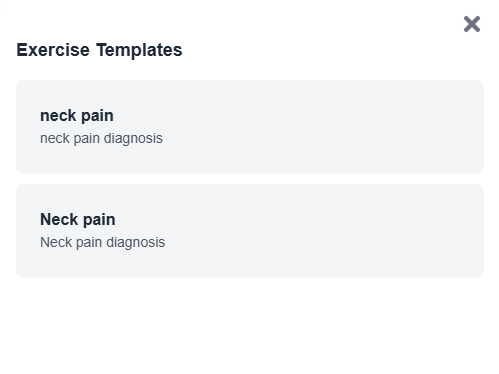The height and width of the screenshot is (374, 499).
Task: Click the word "Exercise" in the heading
Action: click(53, 50)
